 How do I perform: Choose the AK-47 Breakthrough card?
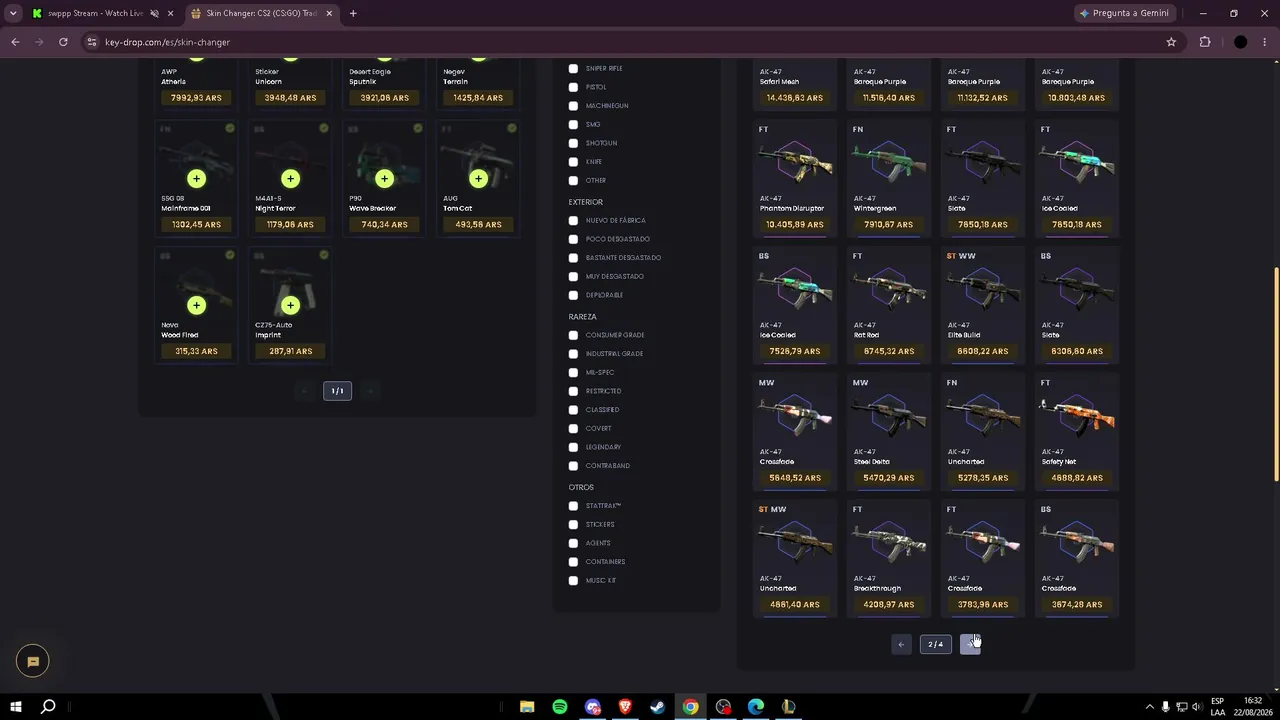888,559
